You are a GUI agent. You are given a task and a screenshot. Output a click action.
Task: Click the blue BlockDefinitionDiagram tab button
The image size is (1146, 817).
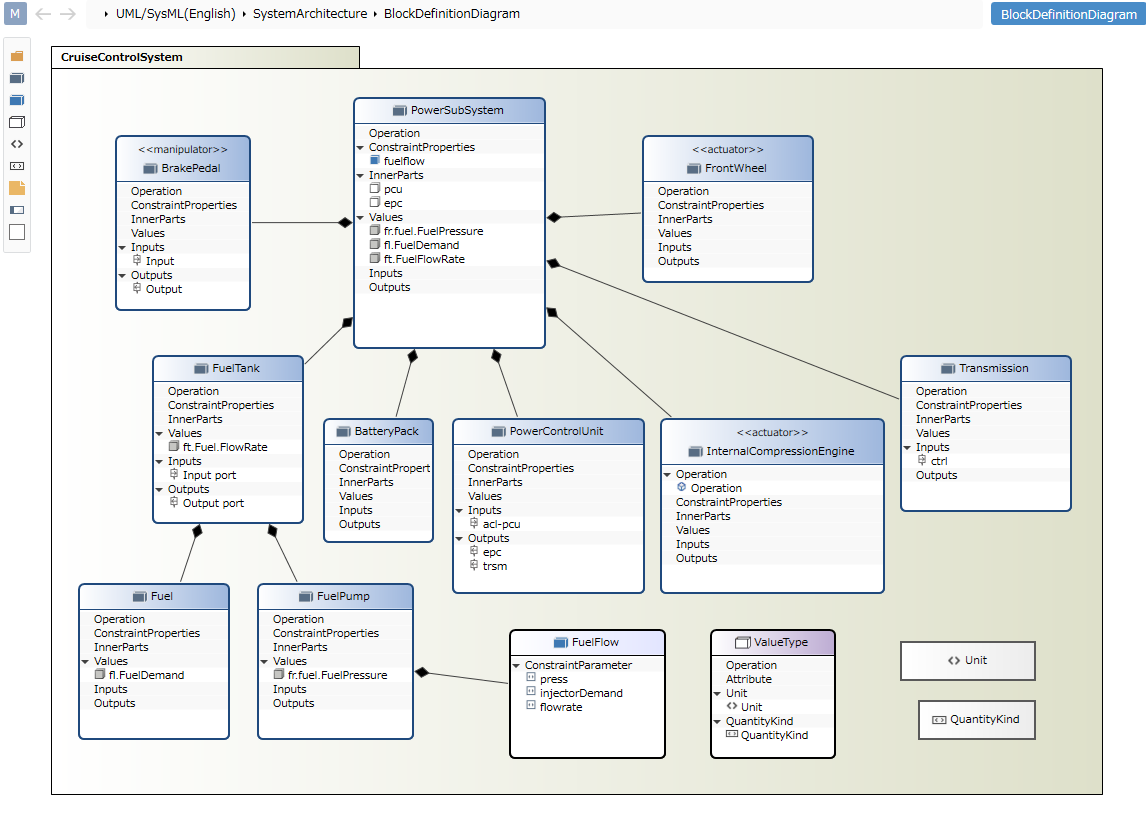[x=1068, y=14]
